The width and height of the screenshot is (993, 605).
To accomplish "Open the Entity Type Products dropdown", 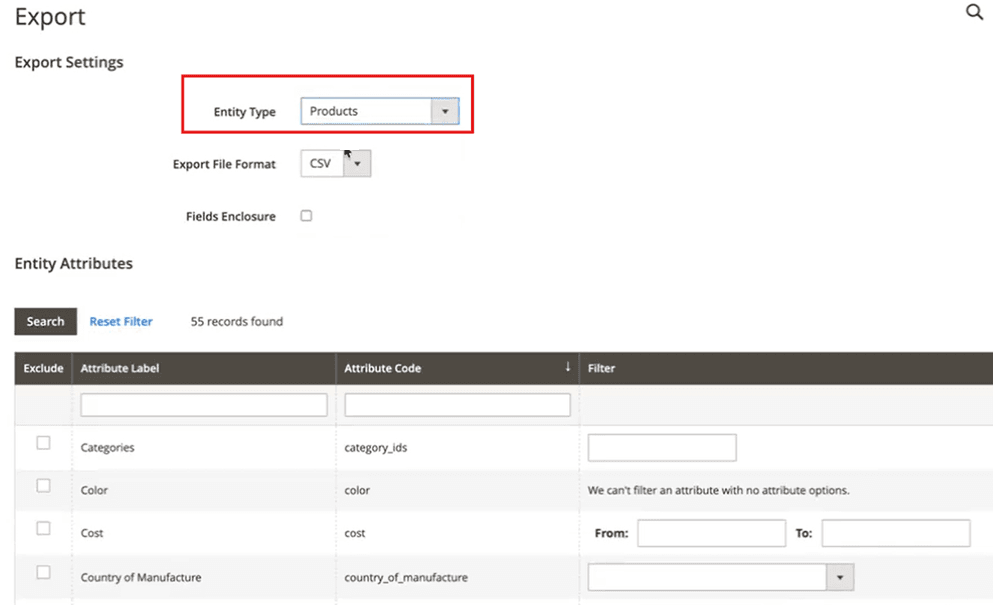I will pyautogui.click(x=379, y=111).
